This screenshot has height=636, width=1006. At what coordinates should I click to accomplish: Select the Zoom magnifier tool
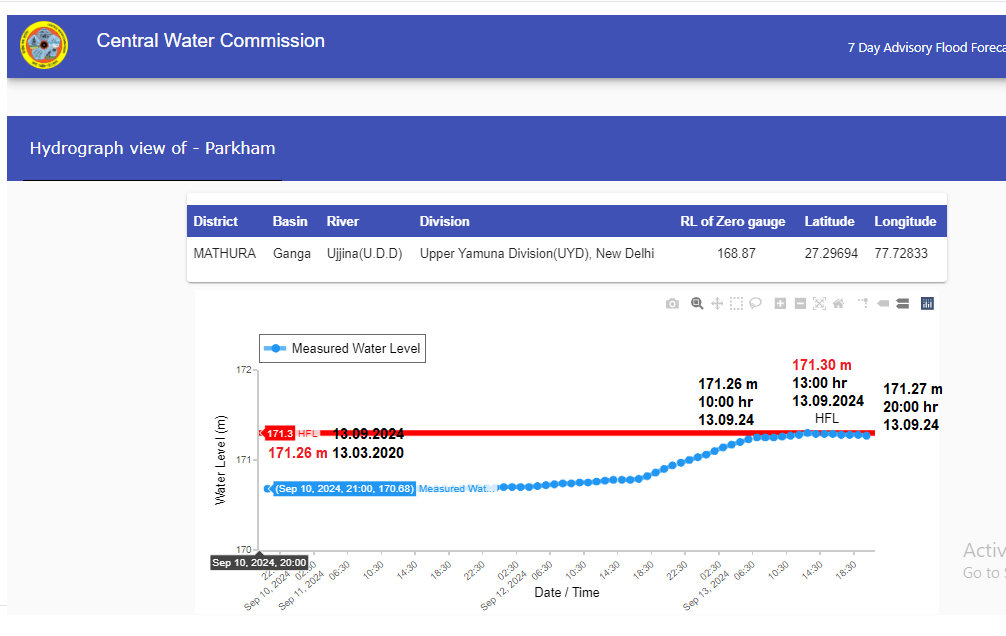(697, 304)
